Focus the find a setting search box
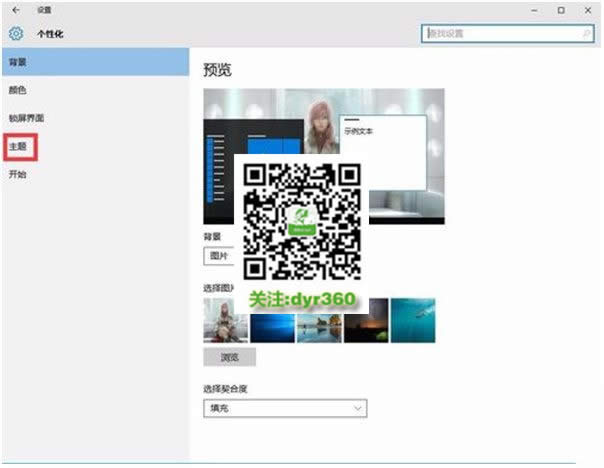 [508, 34]
